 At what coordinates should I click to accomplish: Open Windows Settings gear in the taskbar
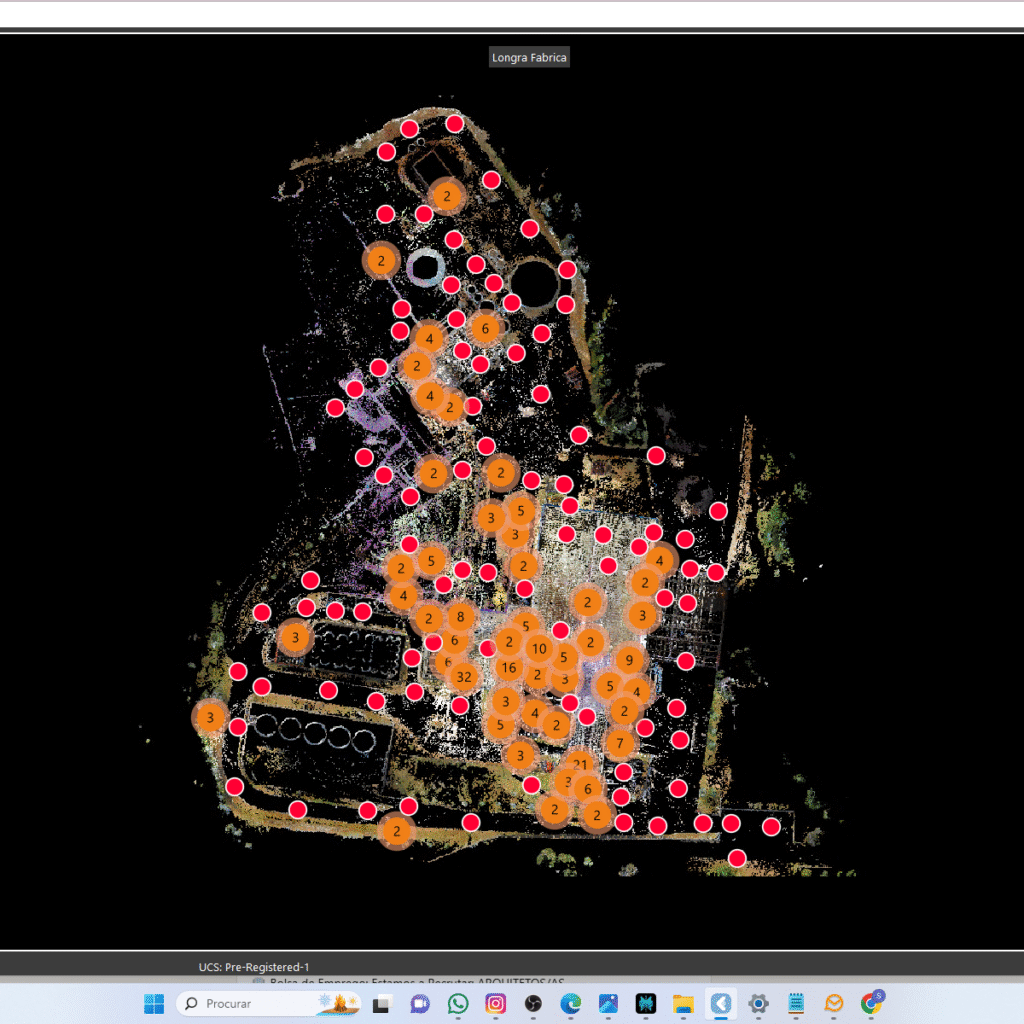759,1003
